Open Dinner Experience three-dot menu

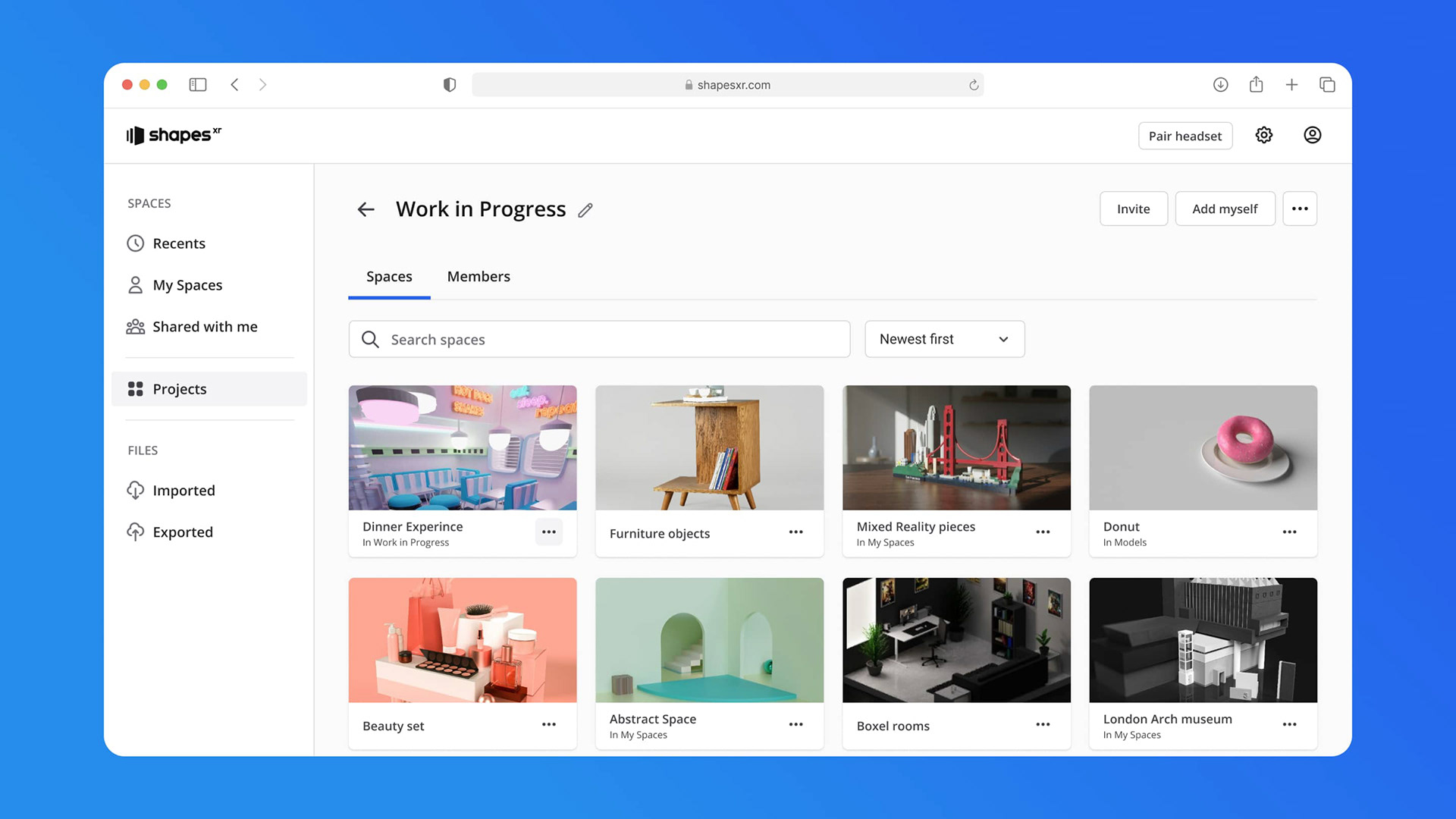tap(549, 532)
